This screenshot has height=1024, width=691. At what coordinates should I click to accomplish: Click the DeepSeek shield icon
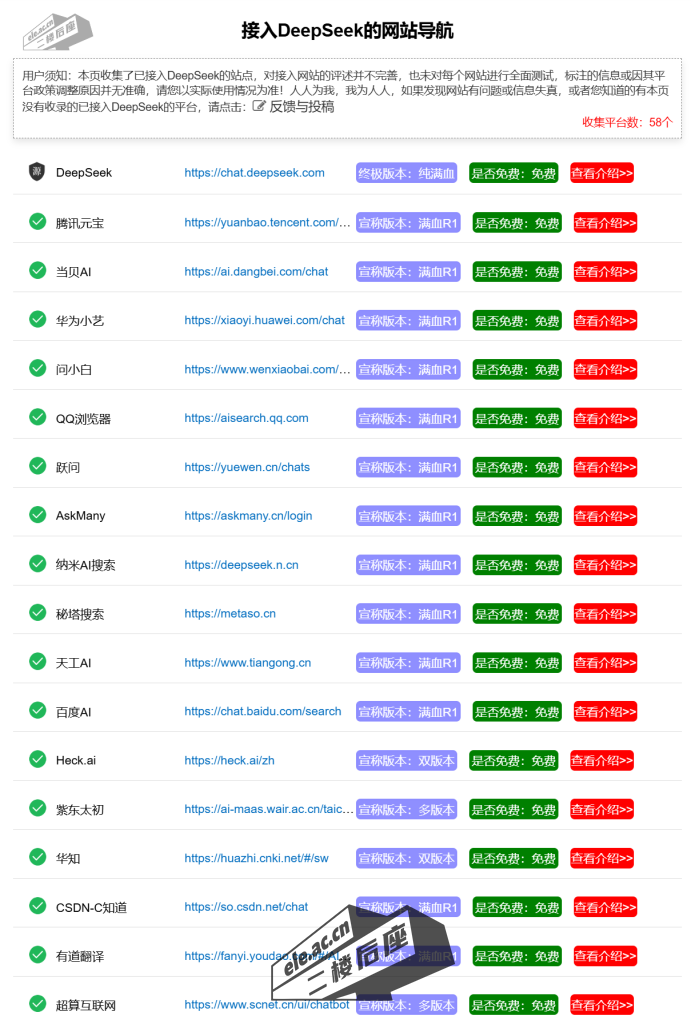[x=37, y=172]
